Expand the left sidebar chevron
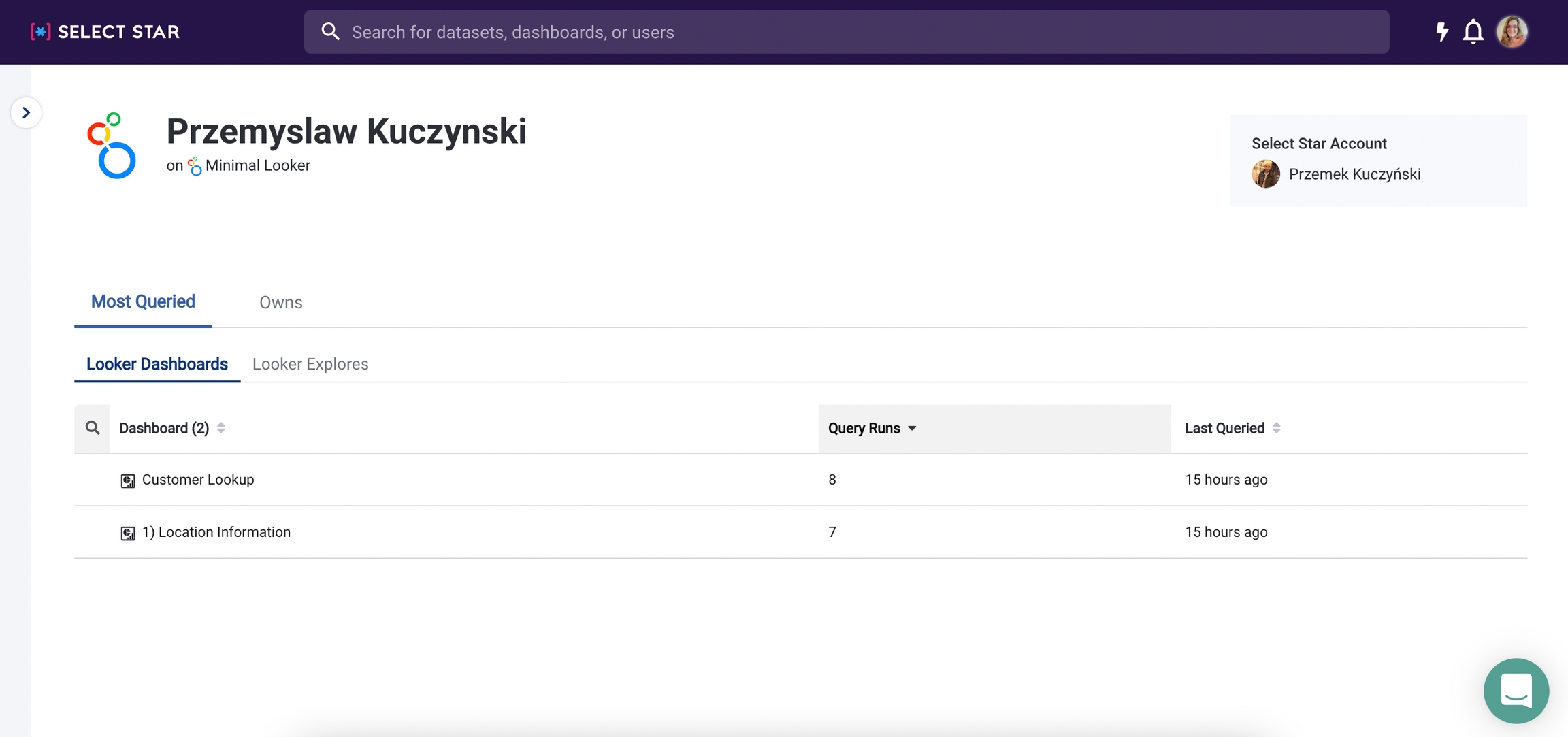The width and height of the screenshot is (1568, 737). click(x=26, y=112)
